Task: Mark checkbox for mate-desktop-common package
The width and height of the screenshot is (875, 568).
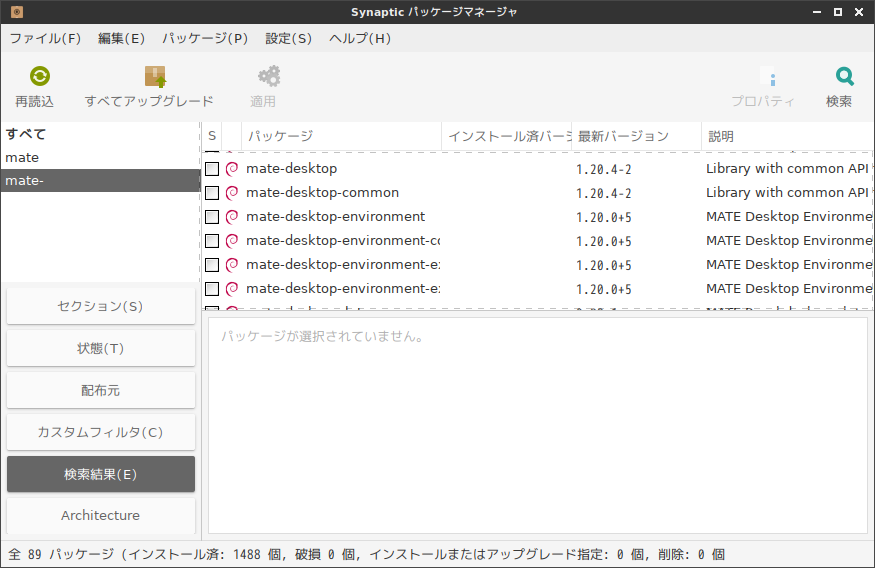Action: [212, 192]
